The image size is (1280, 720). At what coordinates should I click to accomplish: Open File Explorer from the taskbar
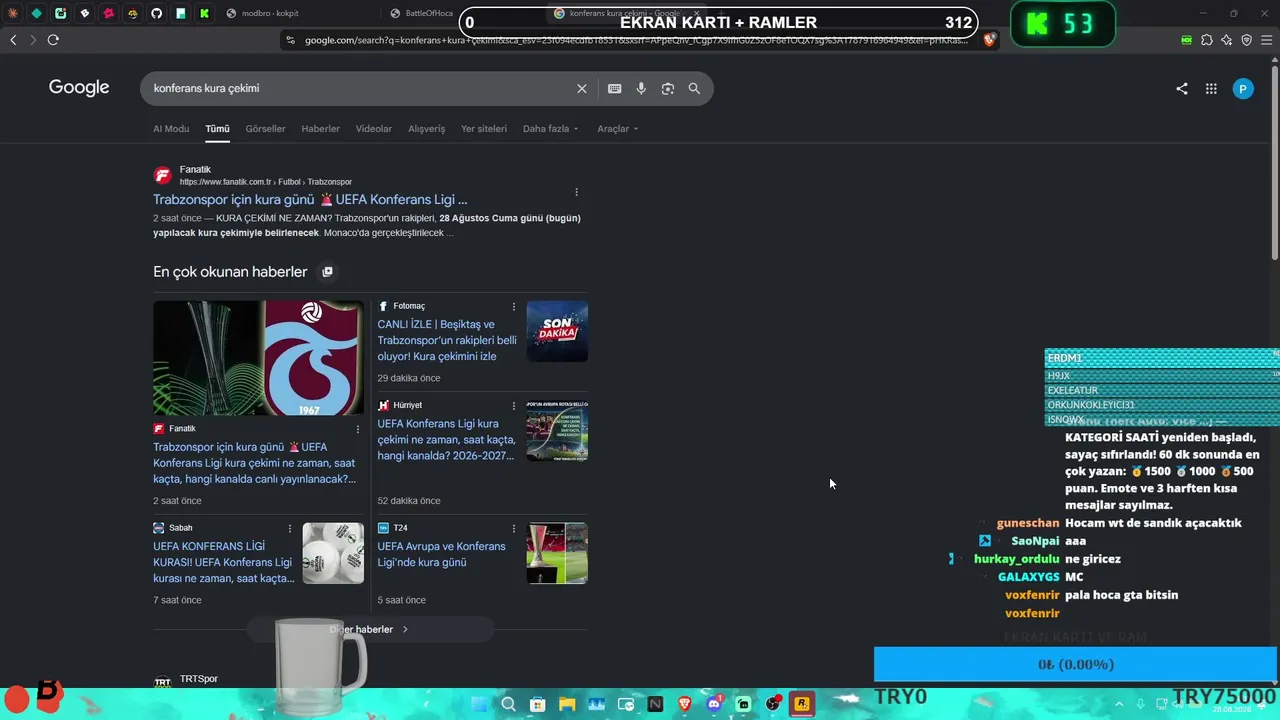coord(567,704)
